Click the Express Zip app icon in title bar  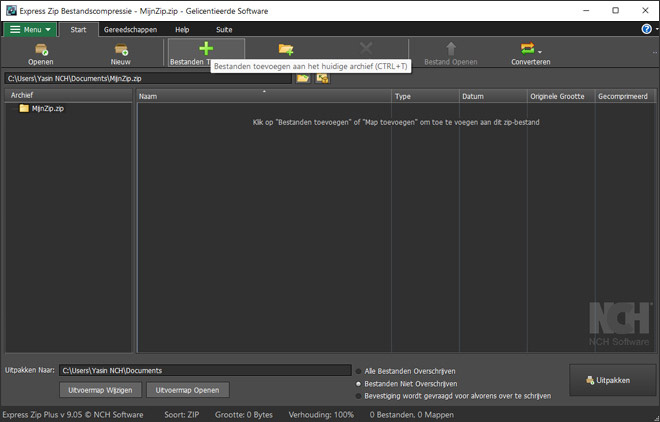11,11
